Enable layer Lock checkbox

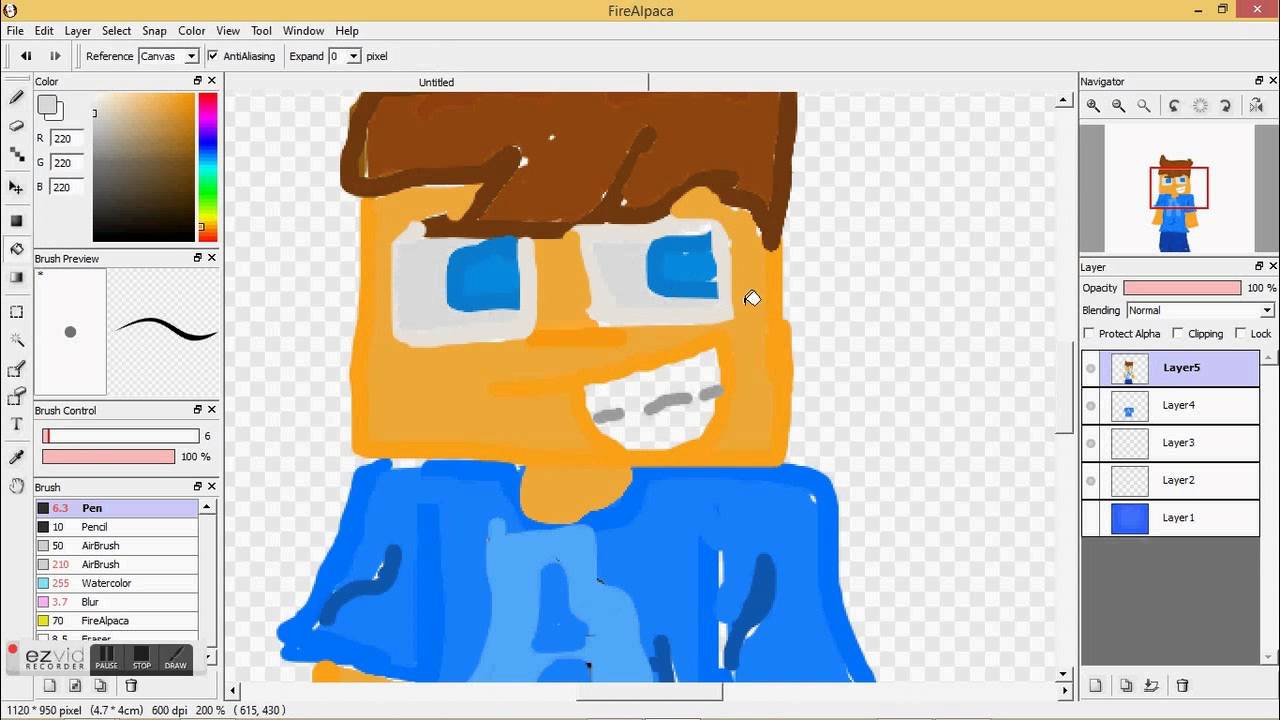pyautogui.click(x=1241, y=333)
